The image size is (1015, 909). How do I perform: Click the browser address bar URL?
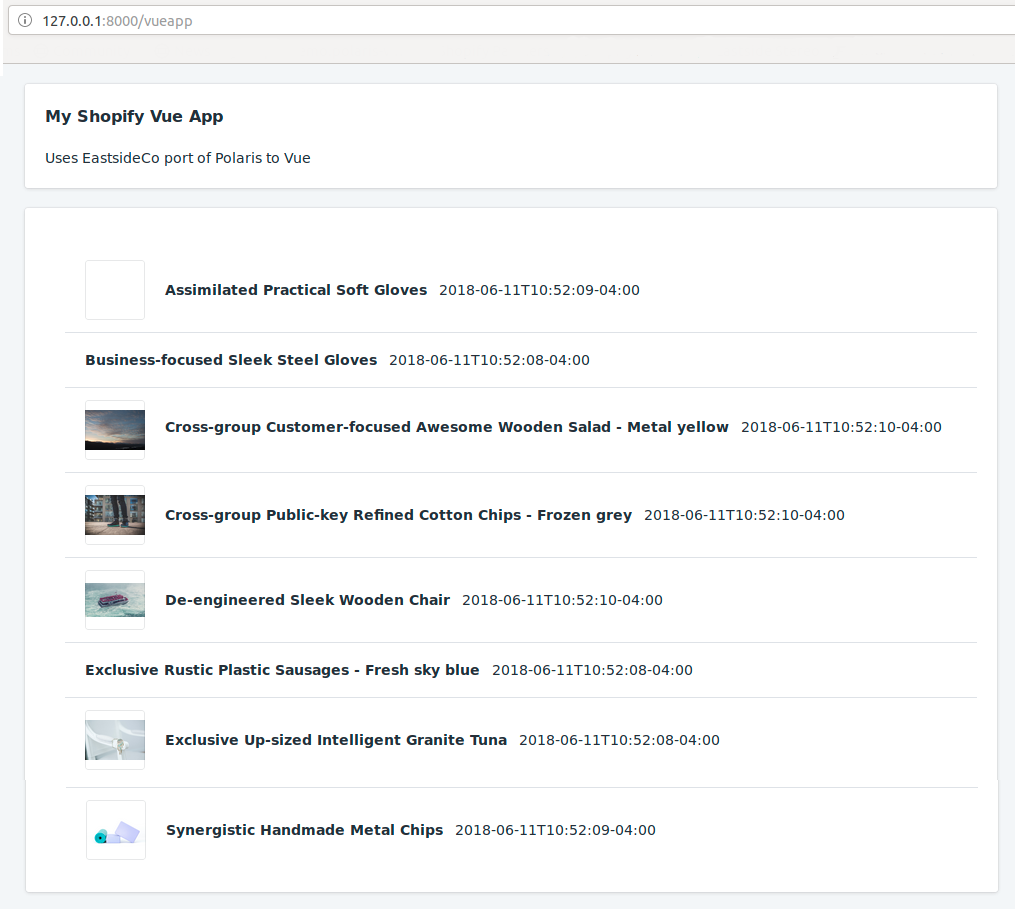coord(117,20)
